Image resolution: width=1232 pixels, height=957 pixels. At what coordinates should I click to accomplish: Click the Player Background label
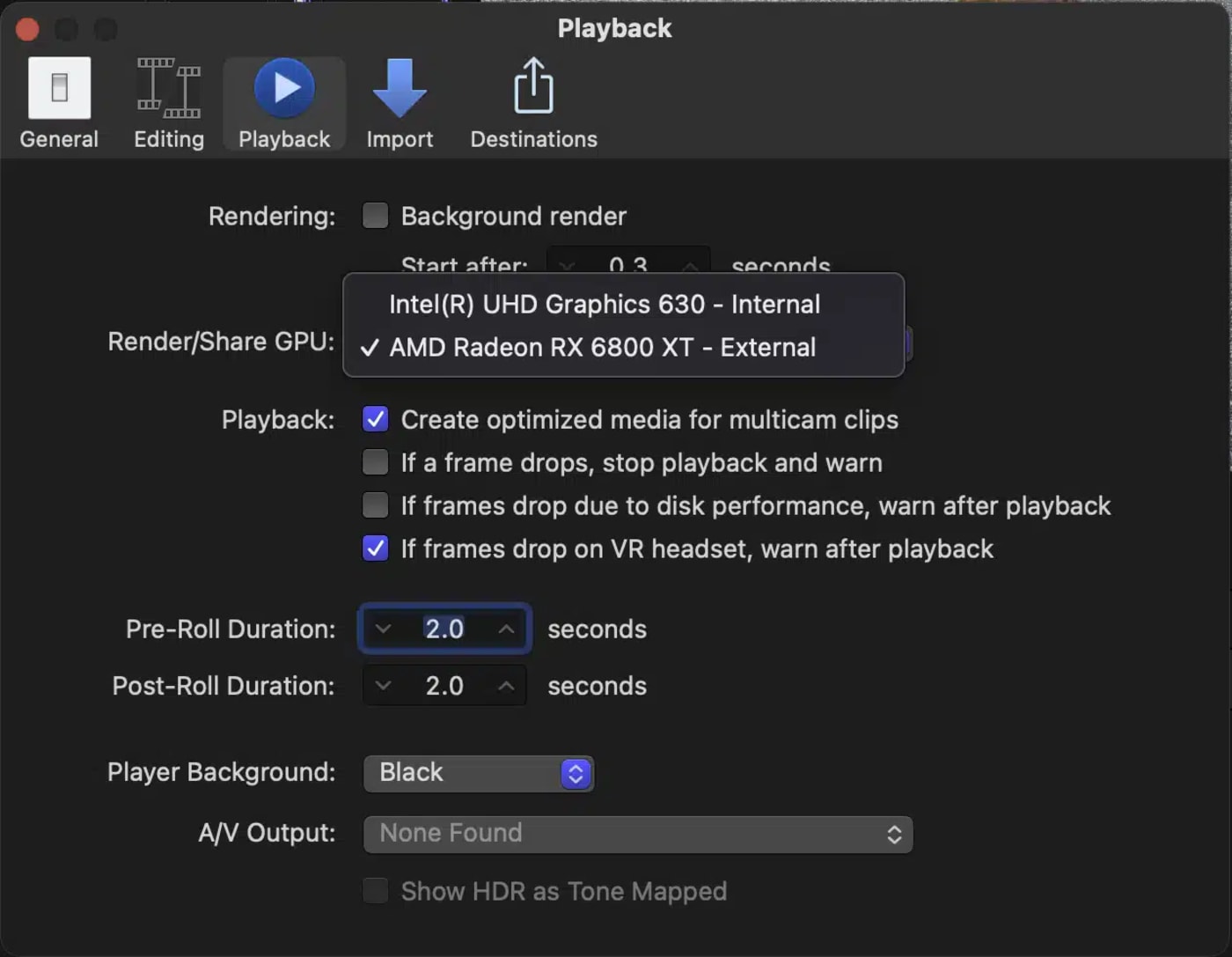click(x=221, y=772)
